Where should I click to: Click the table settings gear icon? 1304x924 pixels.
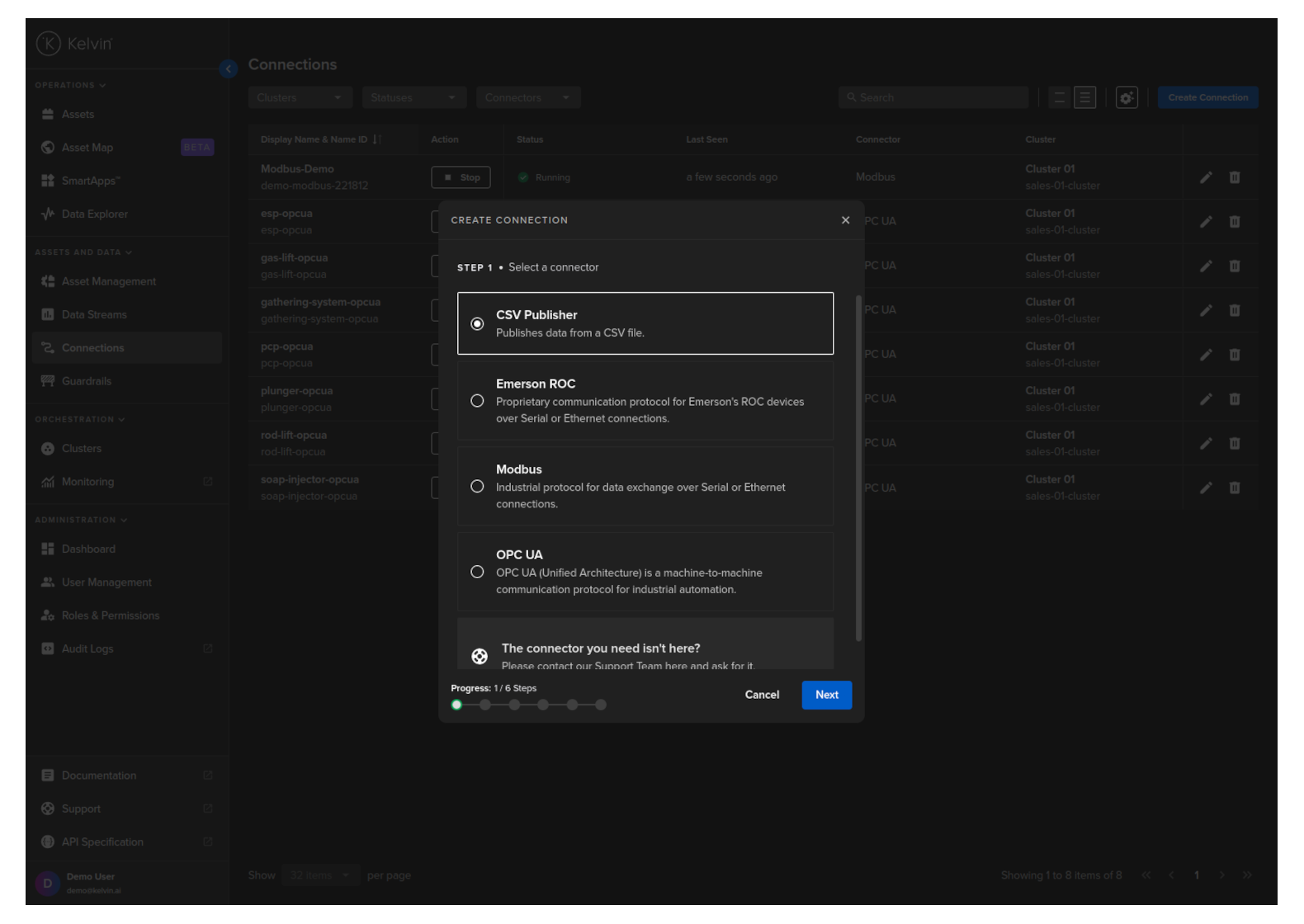pyautogui.click(x=1127, y=97)
